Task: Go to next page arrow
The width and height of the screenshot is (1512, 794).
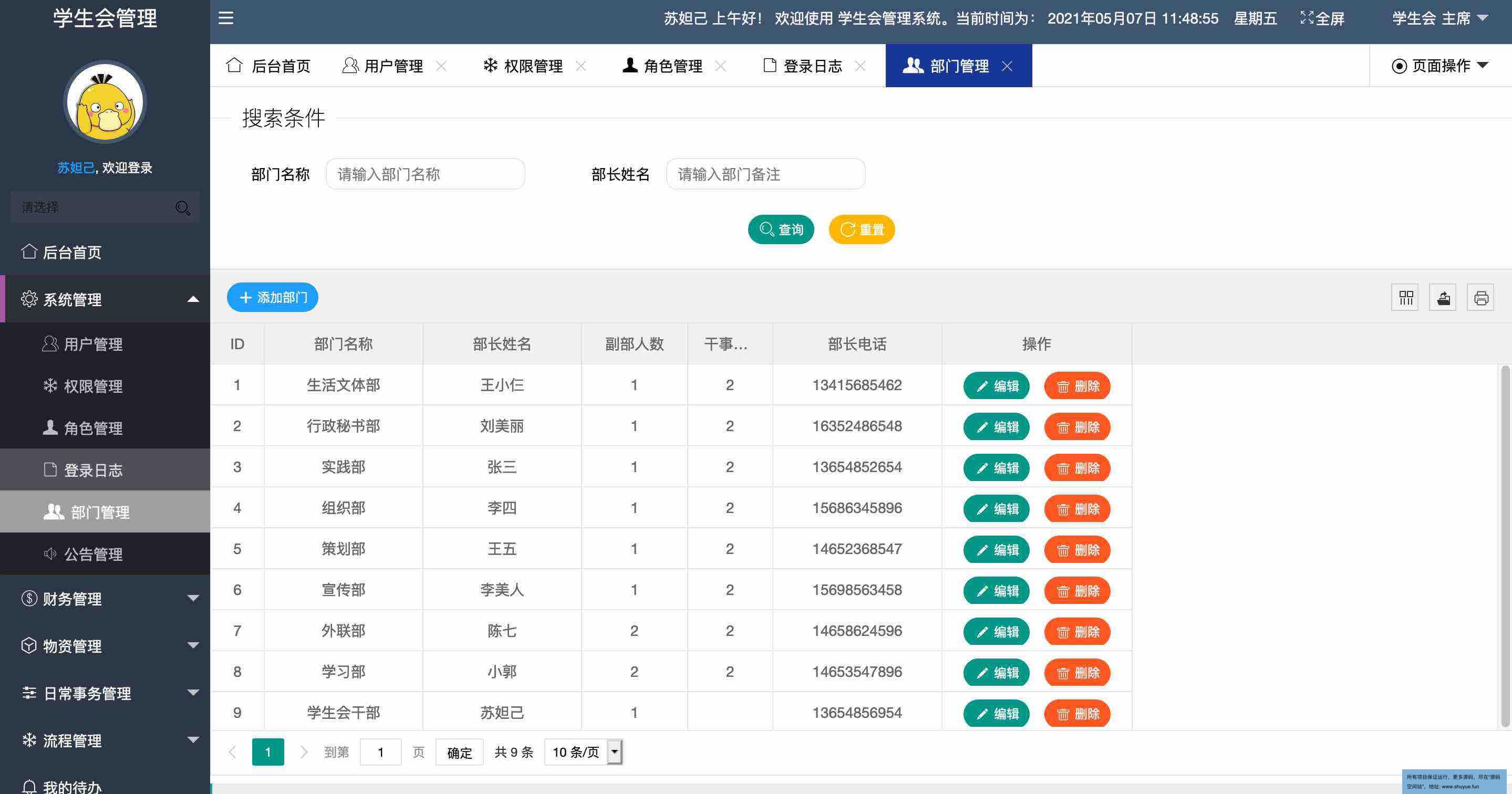Action: pos(304,752)
